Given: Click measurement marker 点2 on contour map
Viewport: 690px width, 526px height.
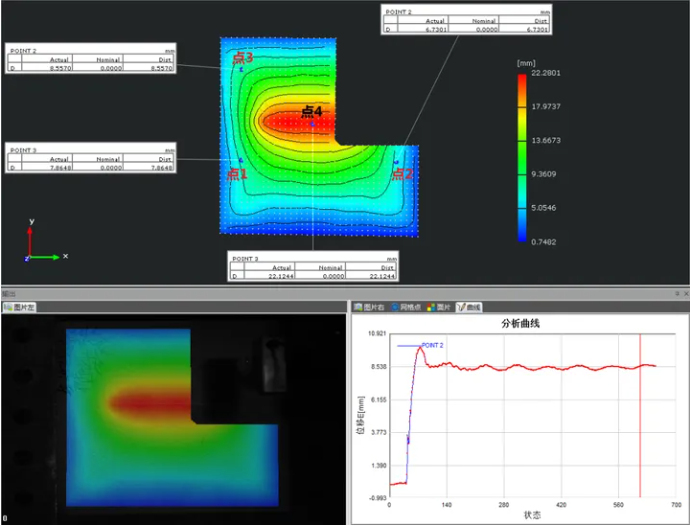Looking at the screenshot, I should coord(397,160).
